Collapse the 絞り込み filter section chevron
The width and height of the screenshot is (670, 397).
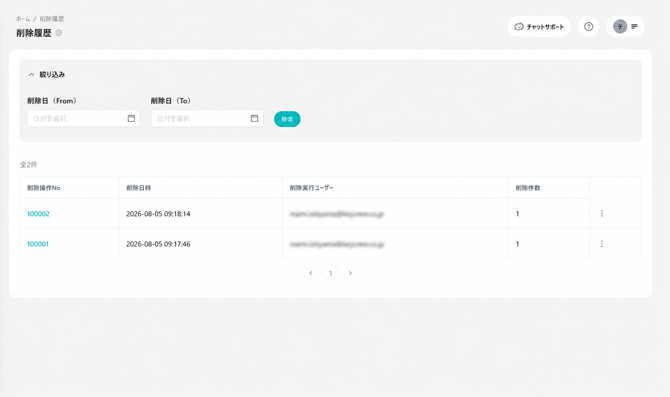31,74
